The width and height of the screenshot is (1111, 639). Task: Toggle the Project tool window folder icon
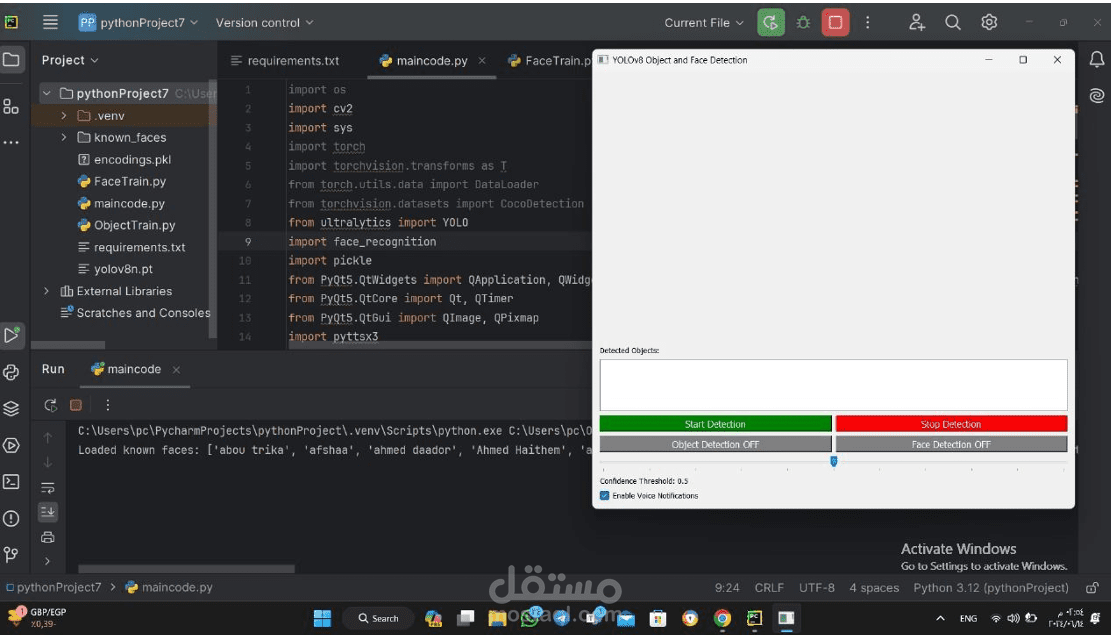tap(11, 60)
